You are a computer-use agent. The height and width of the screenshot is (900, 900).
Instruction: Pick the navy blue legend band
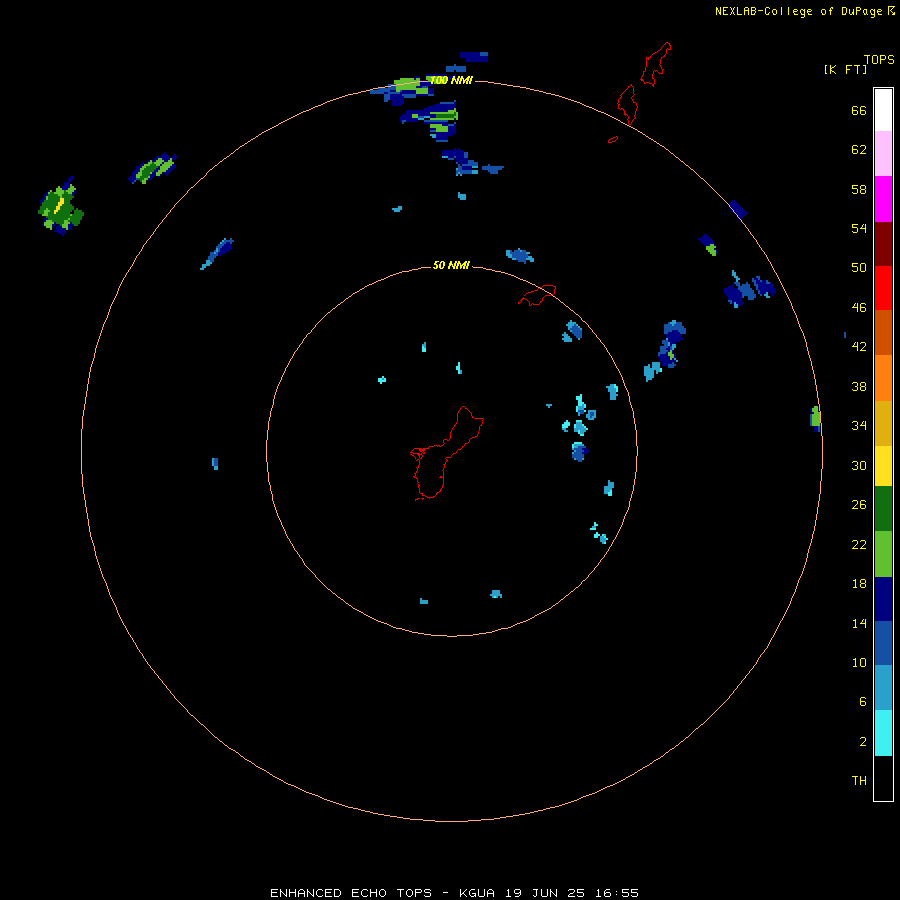883,599
